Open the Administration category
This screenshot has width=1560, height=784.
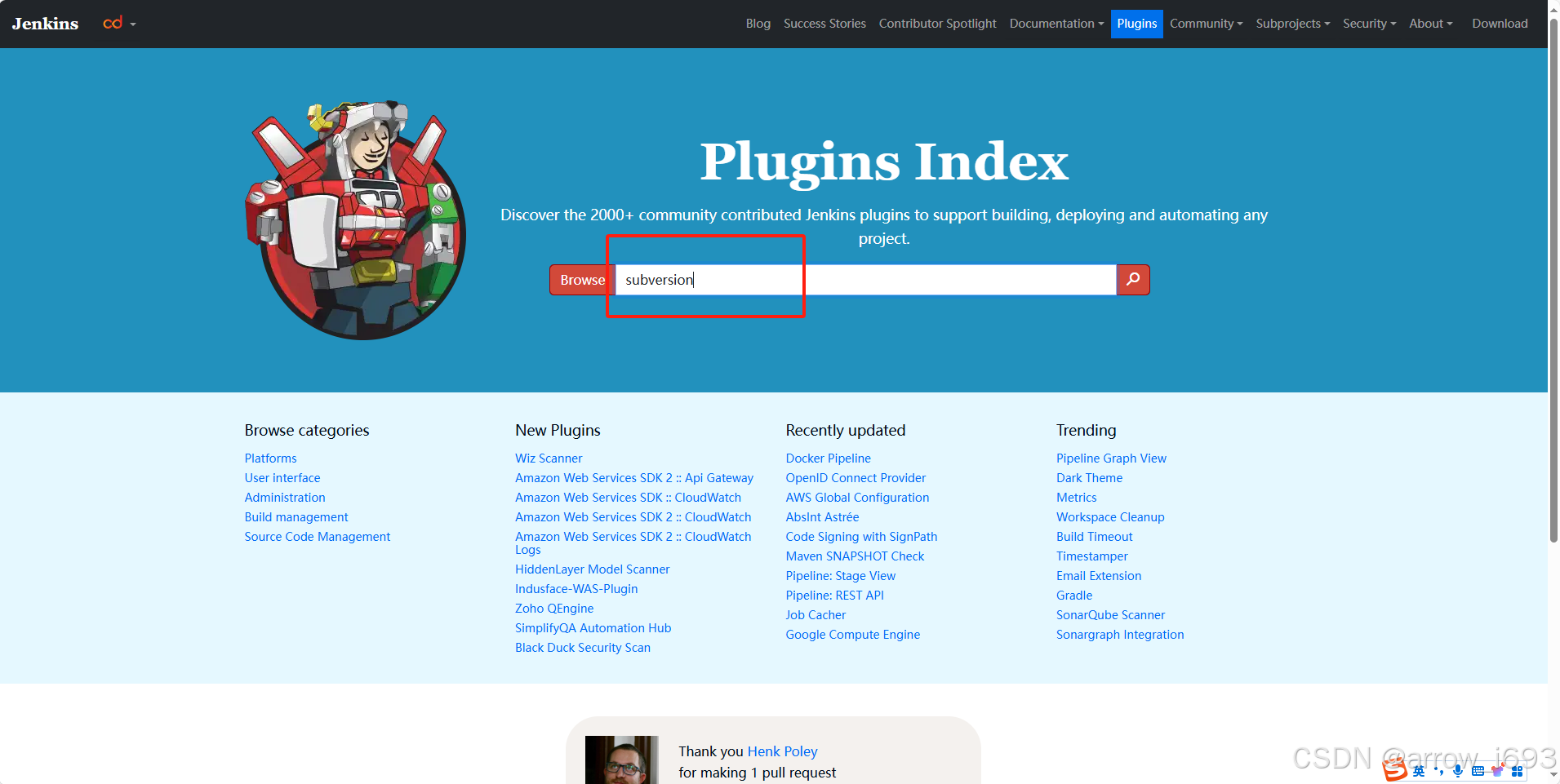click(285, 498)
